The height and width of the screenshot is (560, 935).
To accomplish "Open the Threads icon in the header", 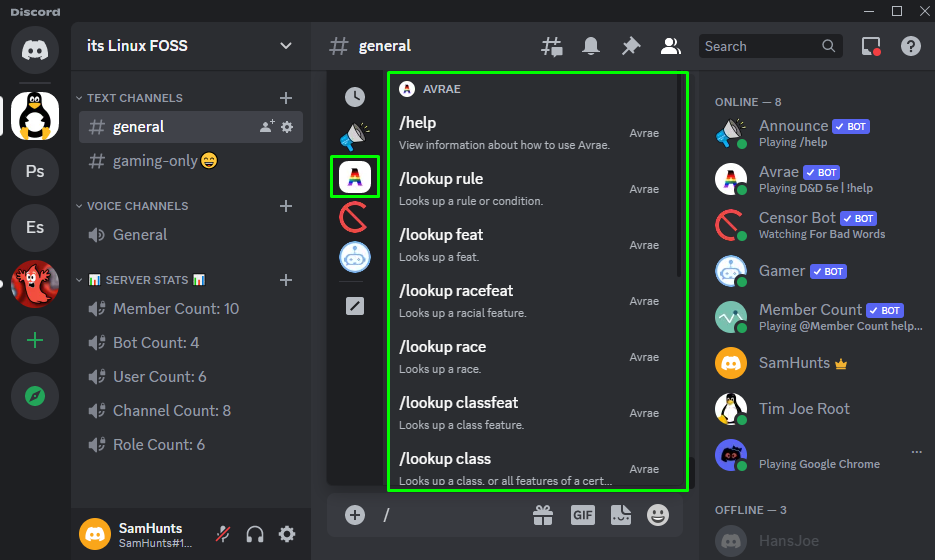I will [x=552, y=47].
